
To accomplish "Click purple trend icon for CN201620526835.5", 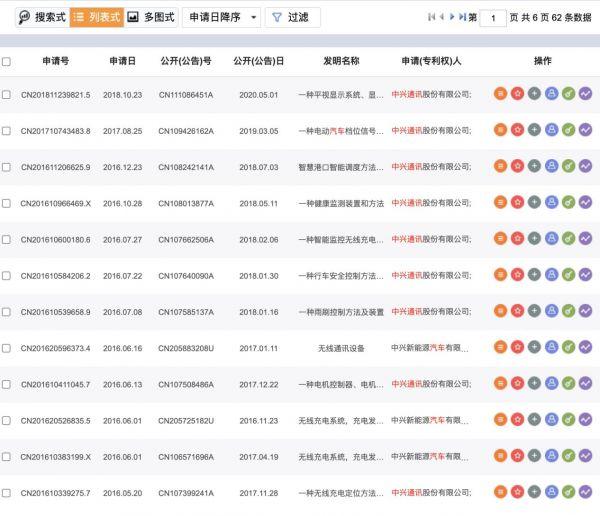I will (x=585, y=420).
